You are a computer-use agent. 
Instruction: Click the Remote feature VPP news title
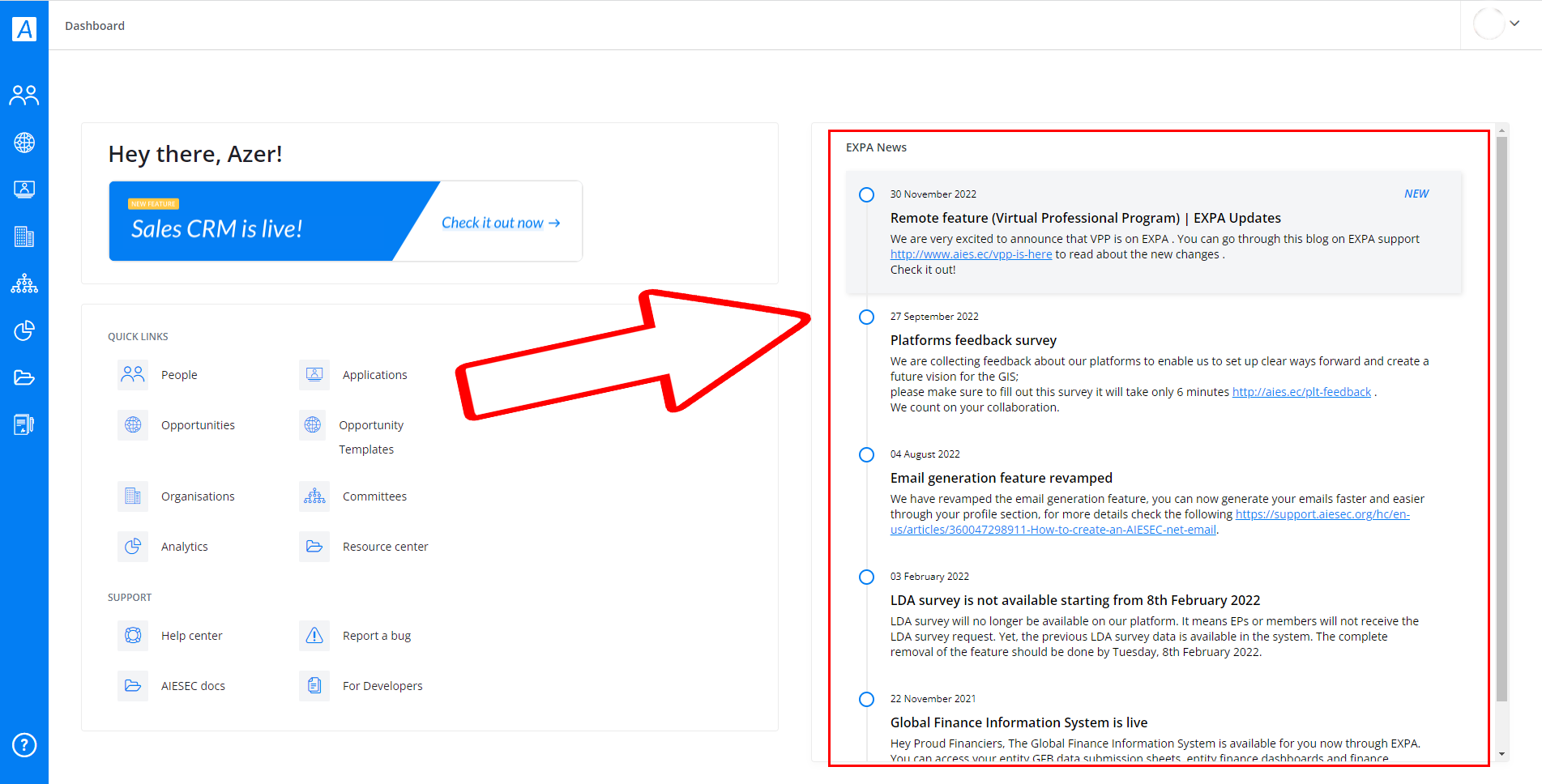click(x=1086, y=218)
